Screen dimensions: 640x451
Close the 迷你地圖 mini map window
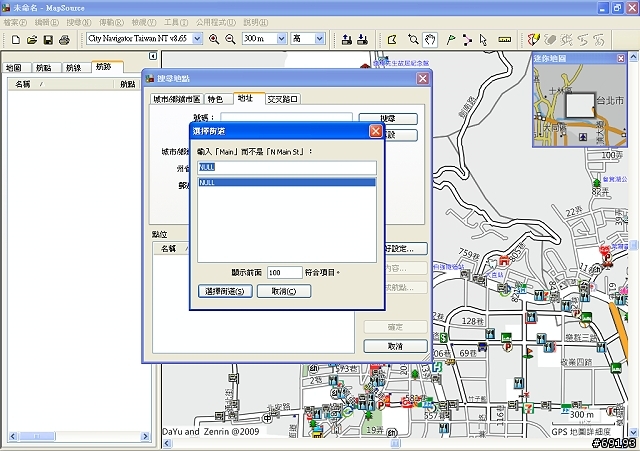tap(621, 58)
